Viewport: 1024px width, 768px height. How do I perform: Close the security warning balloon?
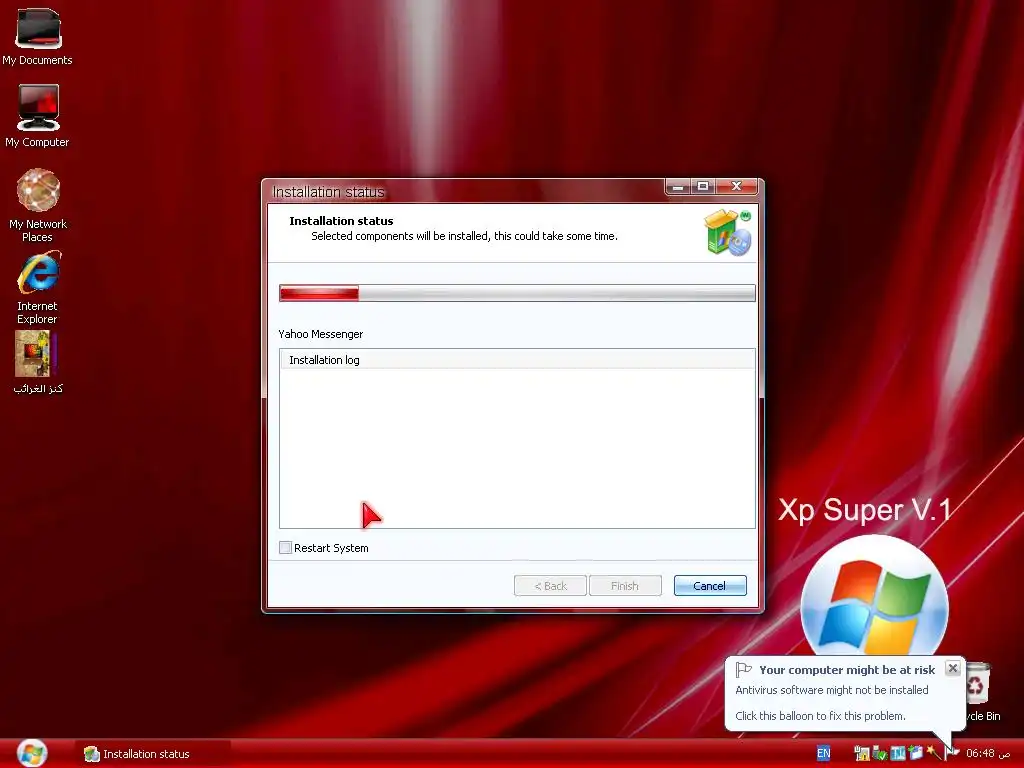[953, 668]
